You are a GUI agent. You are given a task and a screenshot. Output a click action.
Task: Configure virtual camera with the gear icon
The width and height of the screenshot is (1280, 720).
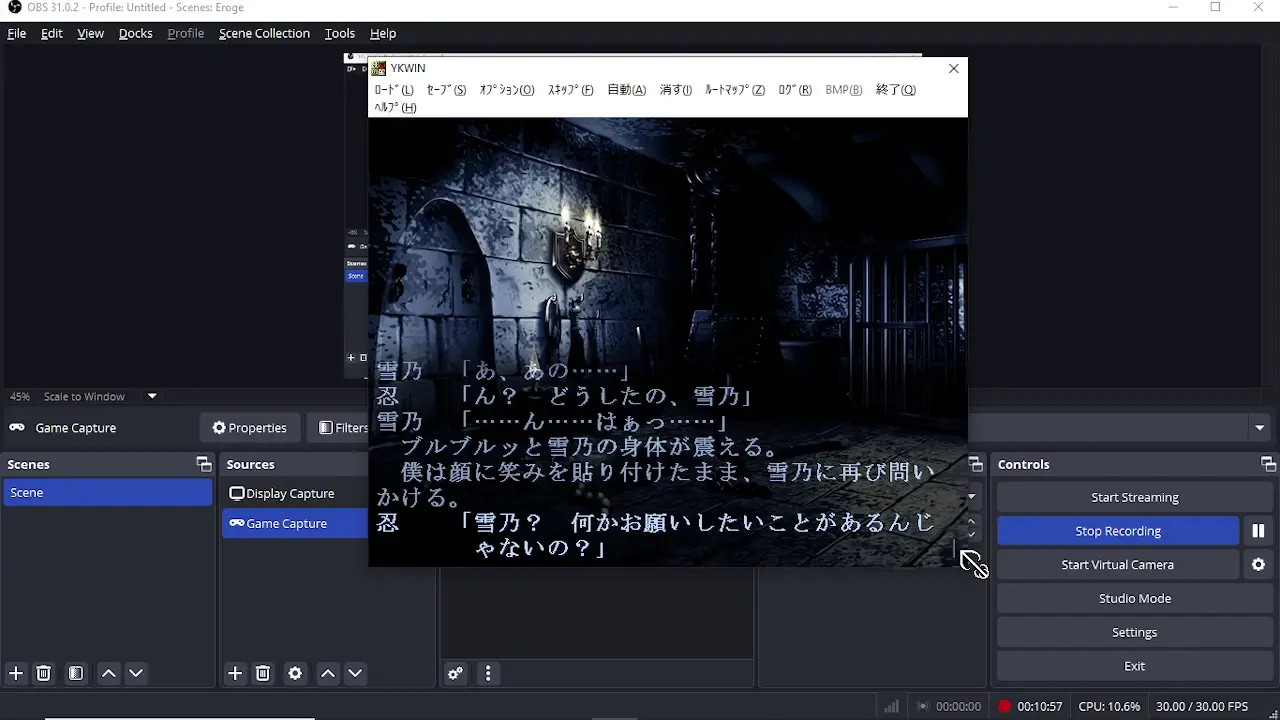click(x=1258, y=565)
